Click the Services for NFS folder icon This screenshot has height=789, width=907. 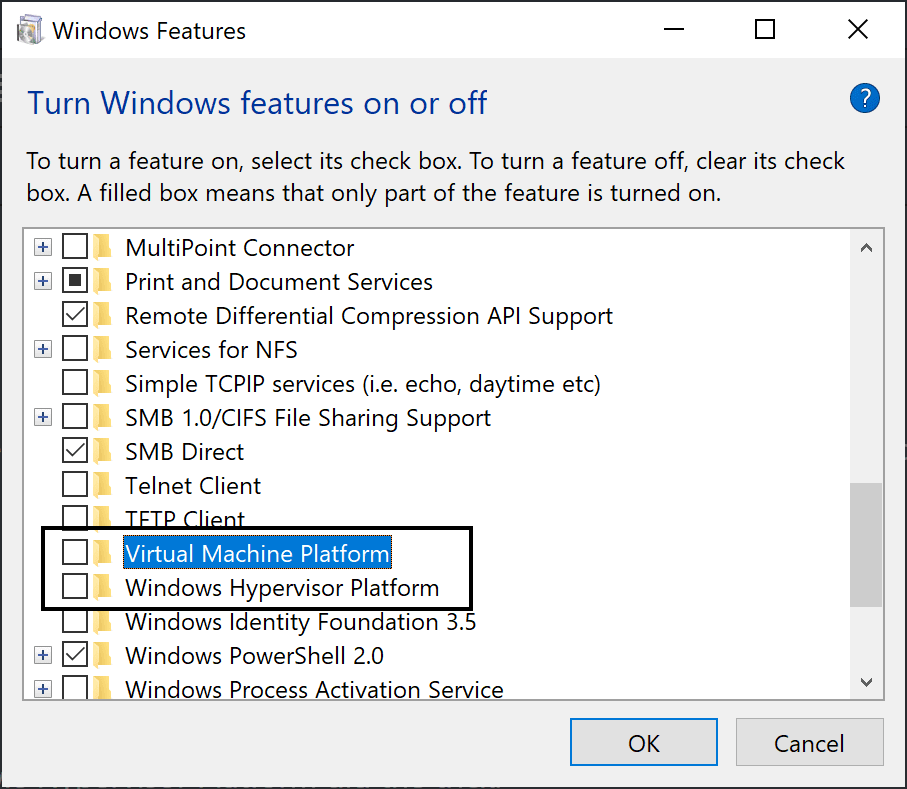[x=103, y=349]
